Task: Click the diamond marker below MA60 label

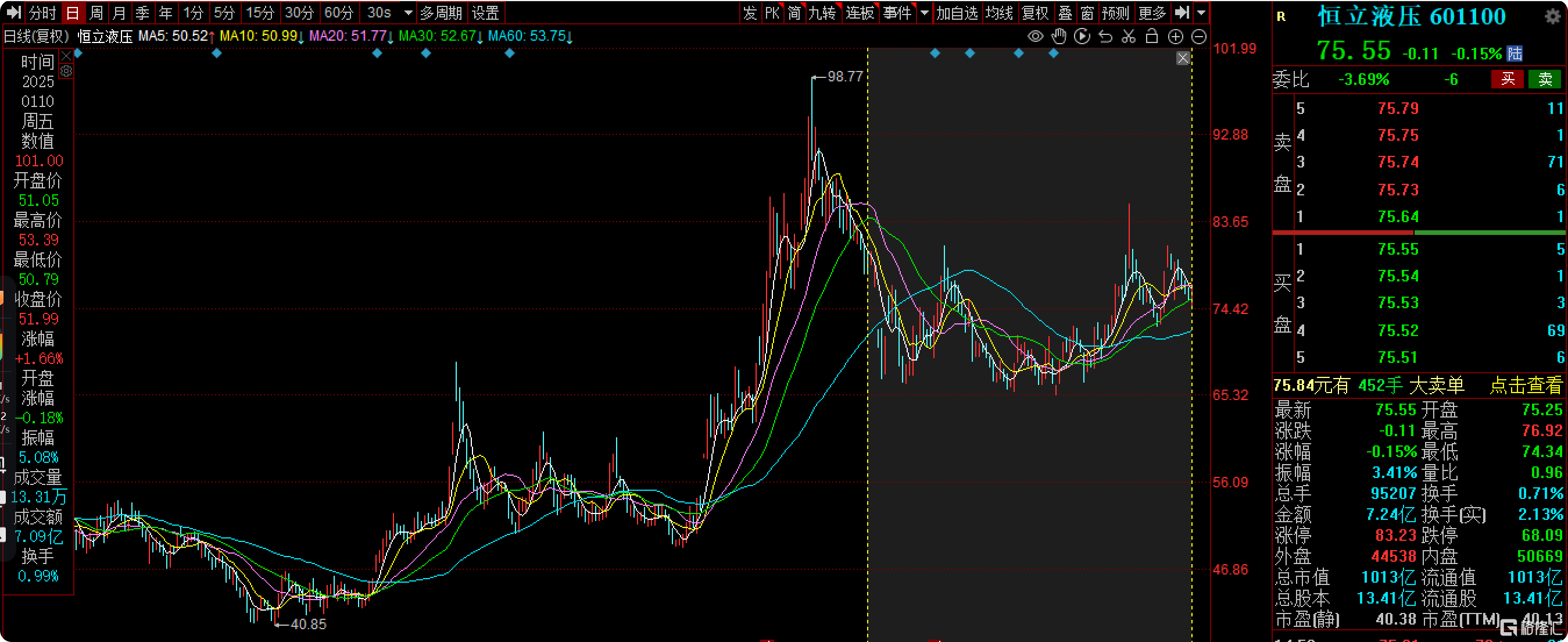Action: tap(510, 53)
